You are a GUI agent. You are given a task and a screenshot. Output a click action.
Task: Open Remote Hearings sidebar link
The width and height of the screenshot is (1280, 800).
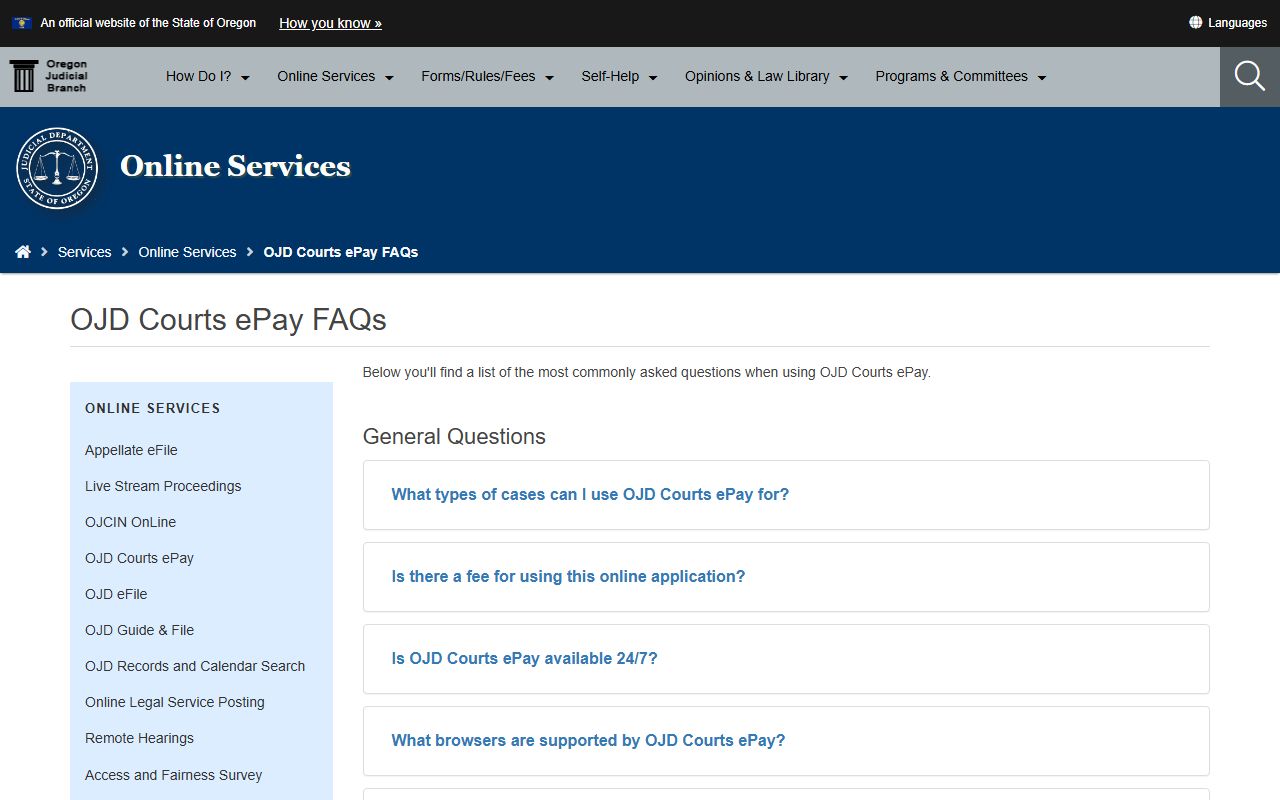point(139,738)
